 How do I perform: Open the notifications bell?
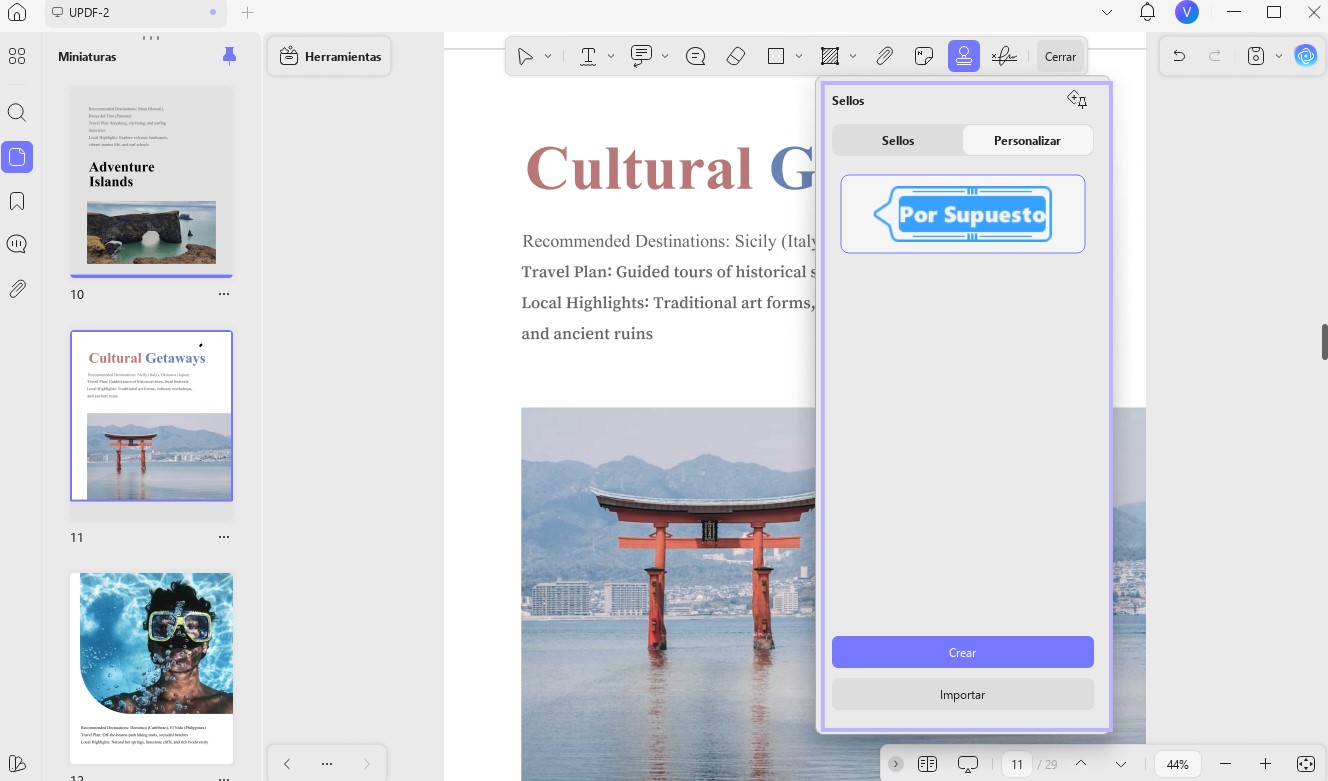click(x=1147, y=12)
